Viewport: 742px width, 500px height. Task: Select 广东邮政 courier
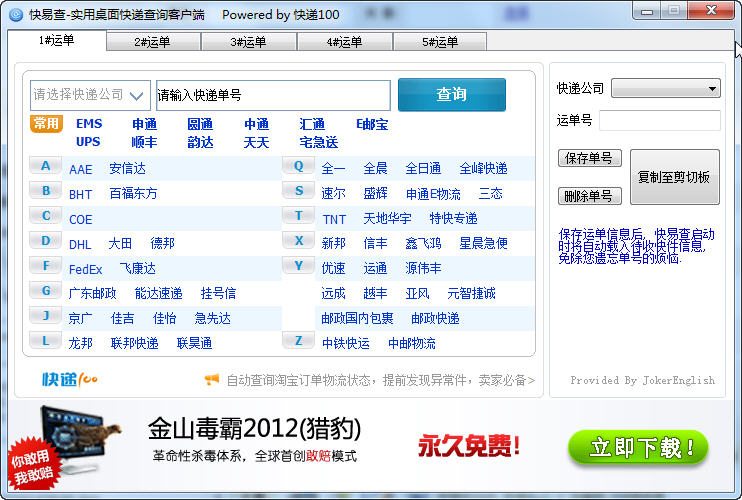92,293
